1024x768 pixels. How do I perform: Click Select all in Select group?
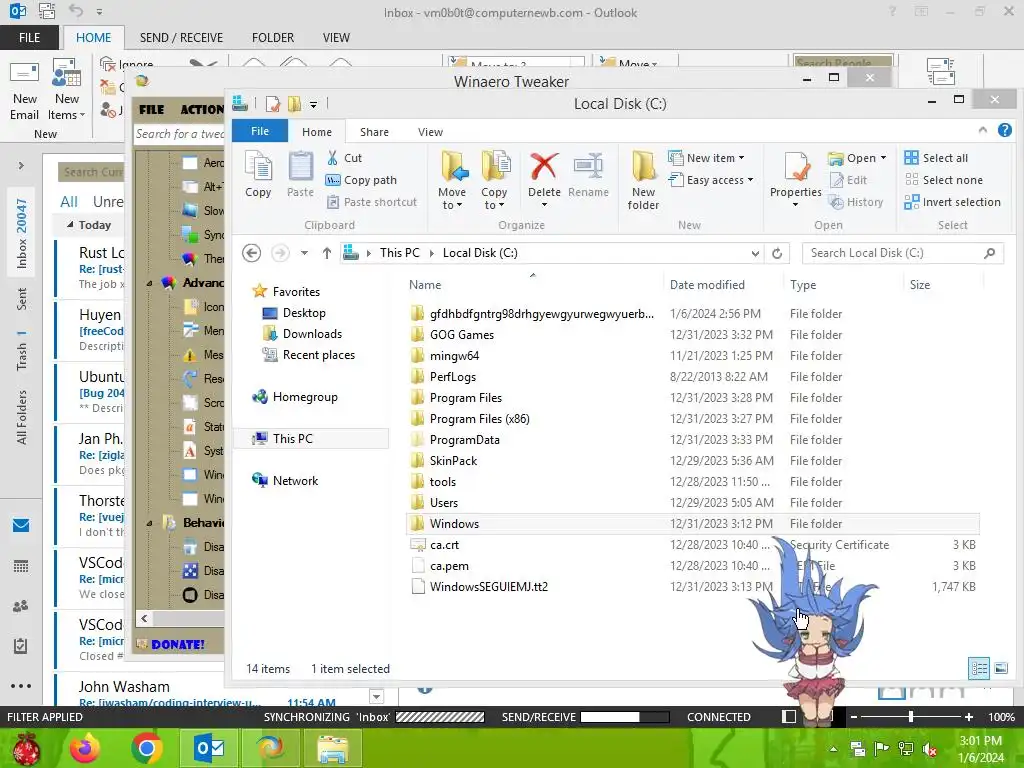coord(936,158)
